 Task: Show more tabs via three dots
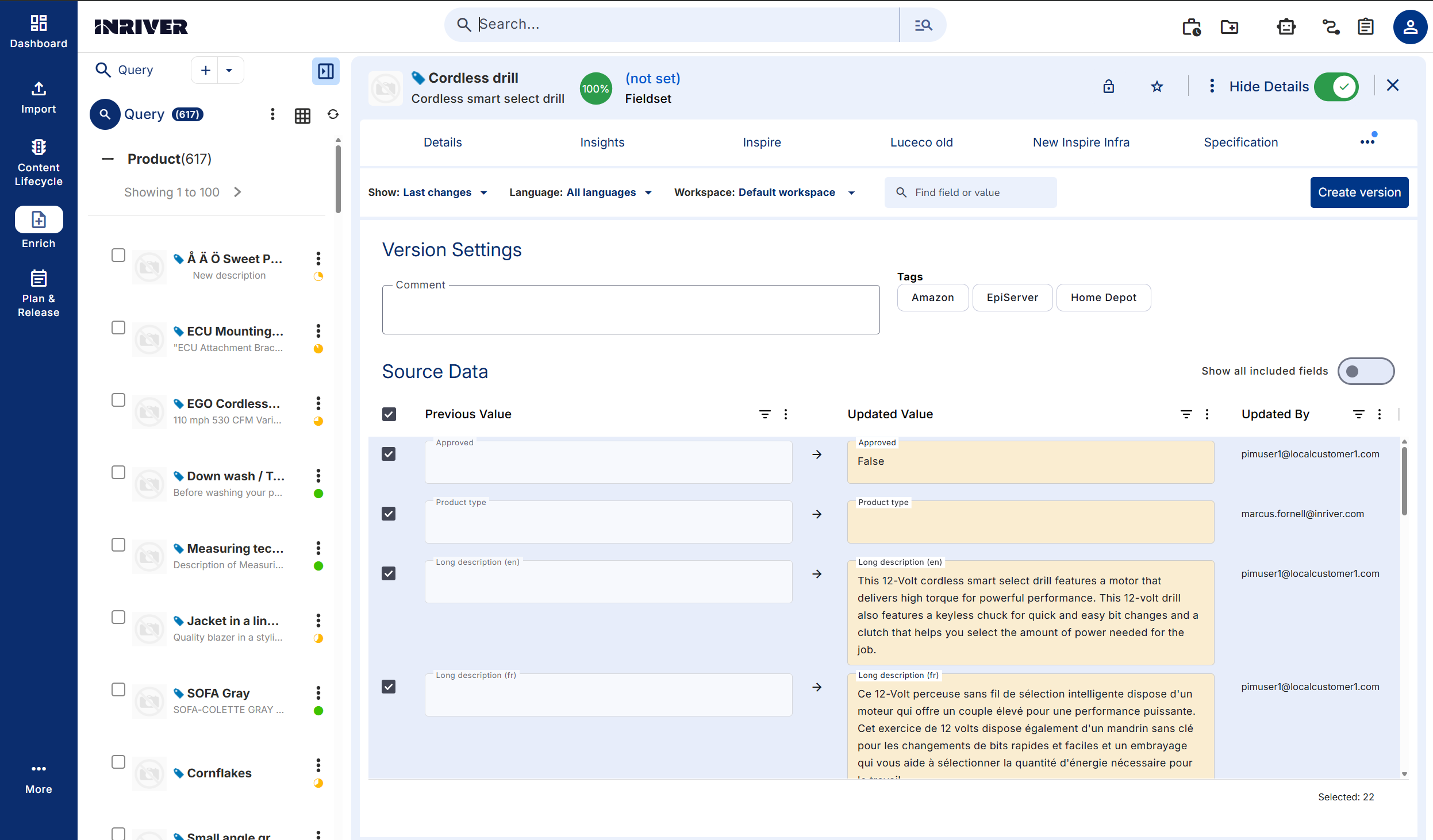point(1367,142)
